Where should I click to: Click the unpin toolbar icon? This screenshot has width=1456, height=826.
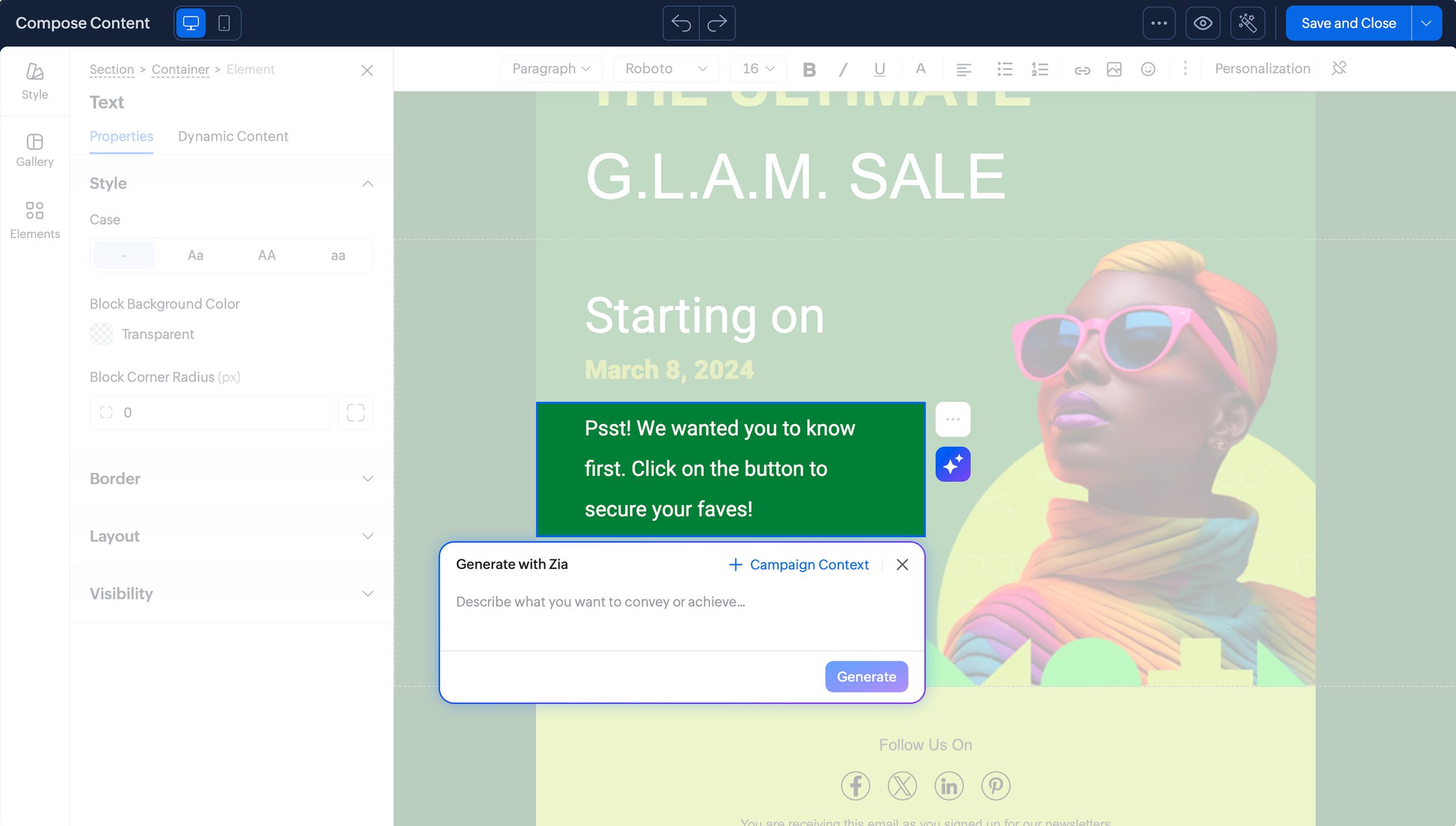[x=1339, y=68]
